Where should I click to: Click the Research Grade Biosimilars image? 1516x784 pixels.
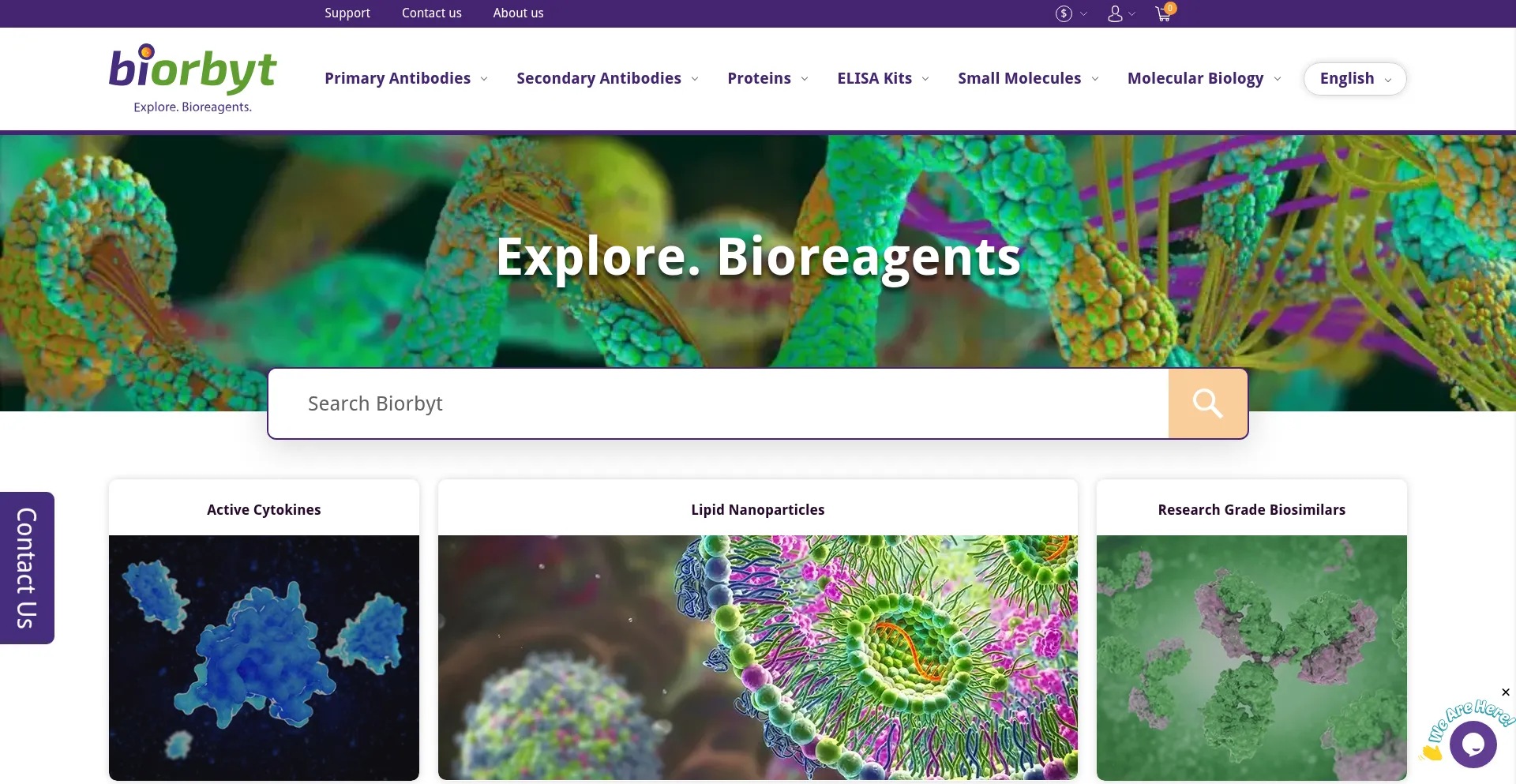click(x=1251, y=658)
